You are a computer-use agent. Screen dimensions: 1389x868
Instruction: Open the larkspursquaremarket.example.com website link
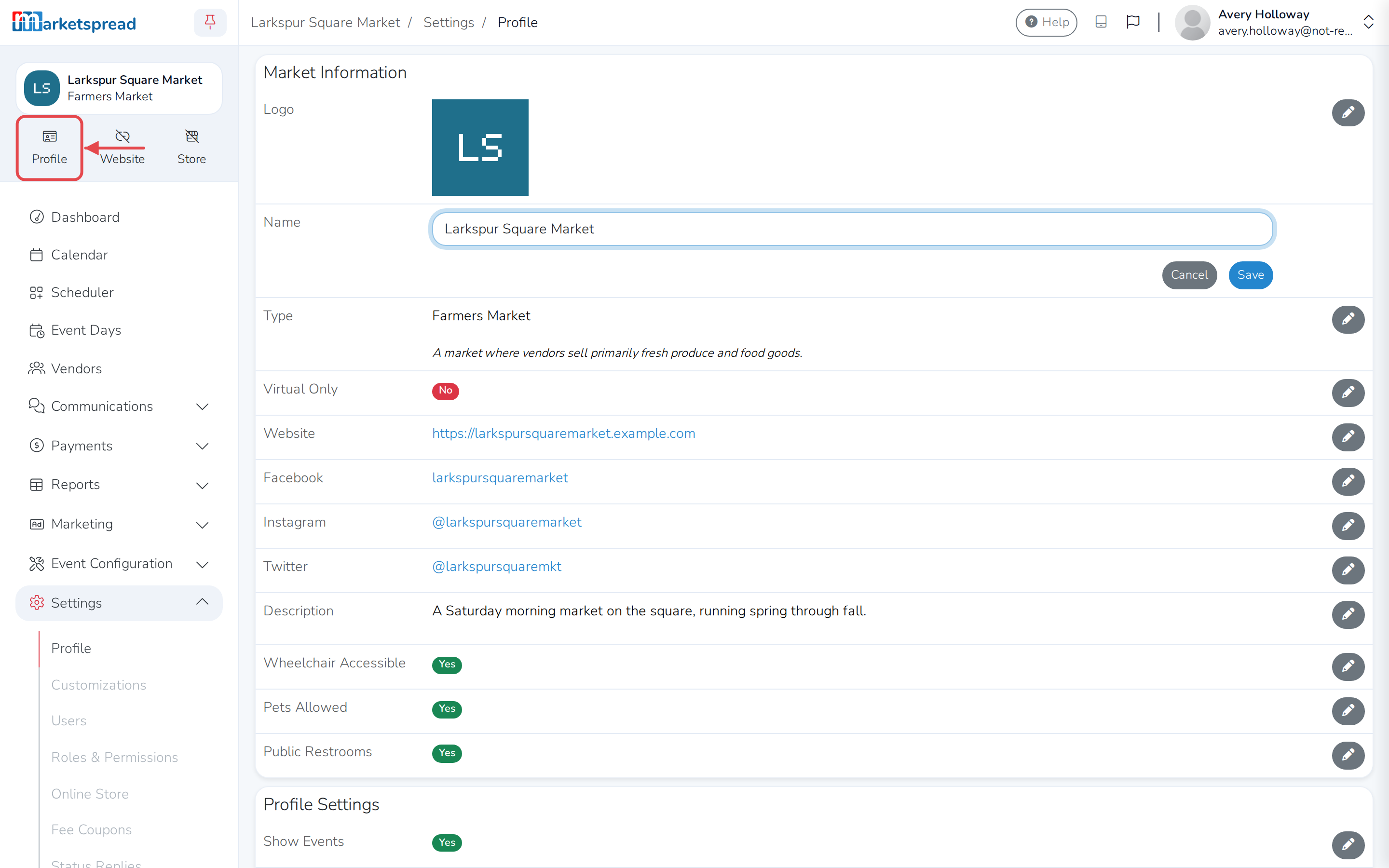pyautogui.click(x=563, y=434)
